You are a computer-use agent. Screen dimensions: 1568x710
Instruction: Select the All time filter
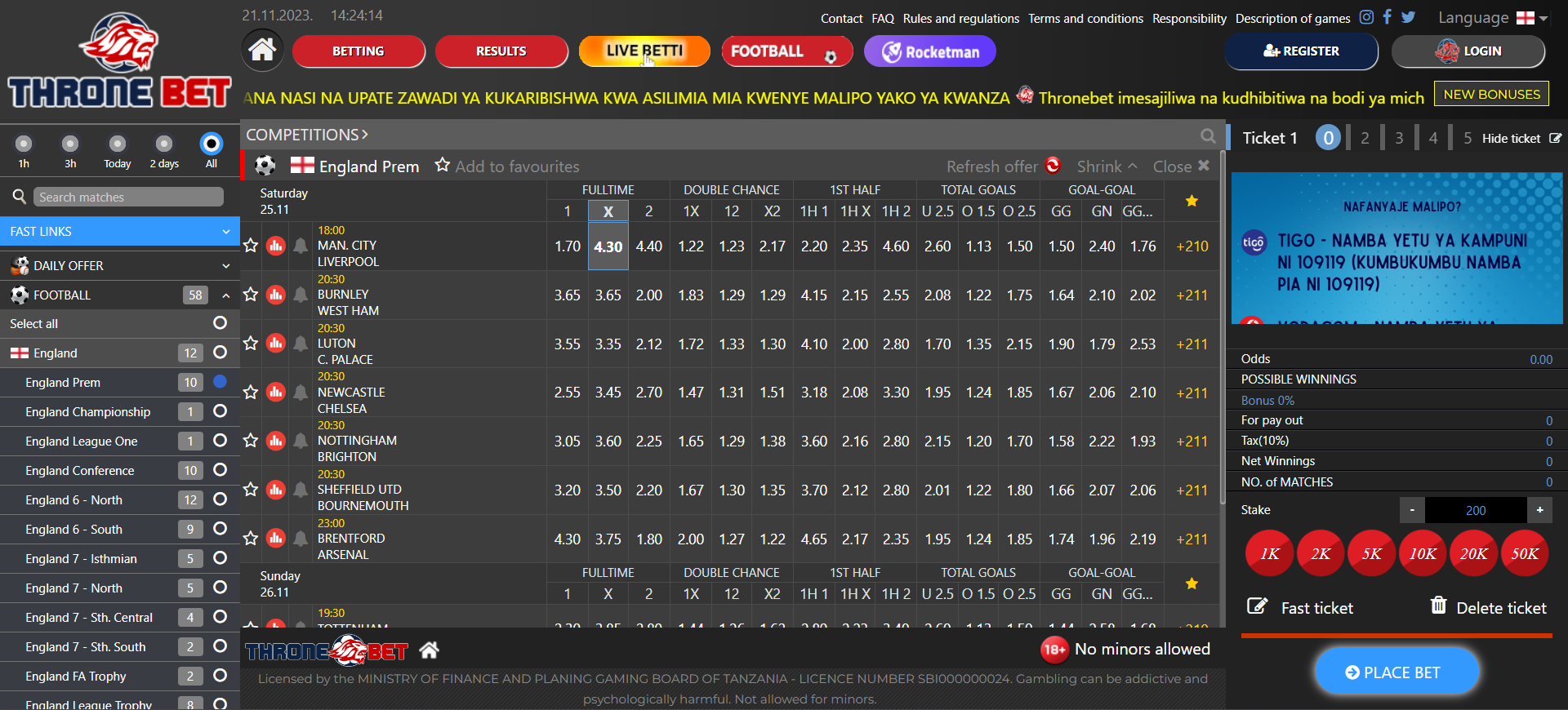212,144
